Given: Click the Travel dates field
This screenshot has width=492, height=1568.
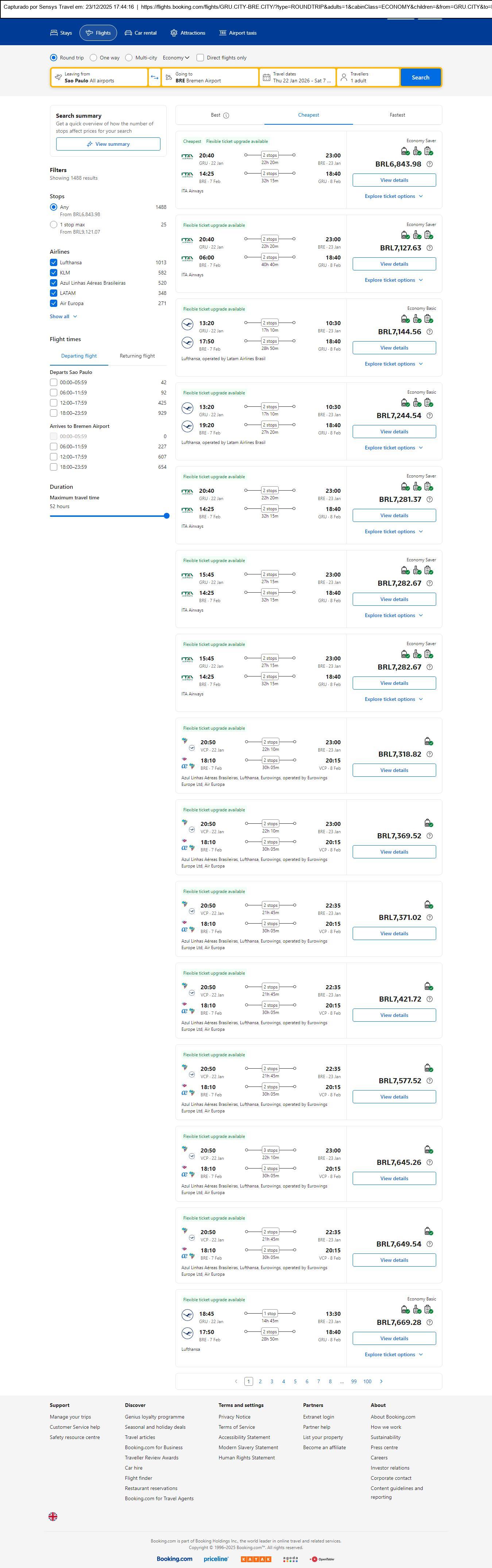Looking at the screenshot, I should (298, 77).
